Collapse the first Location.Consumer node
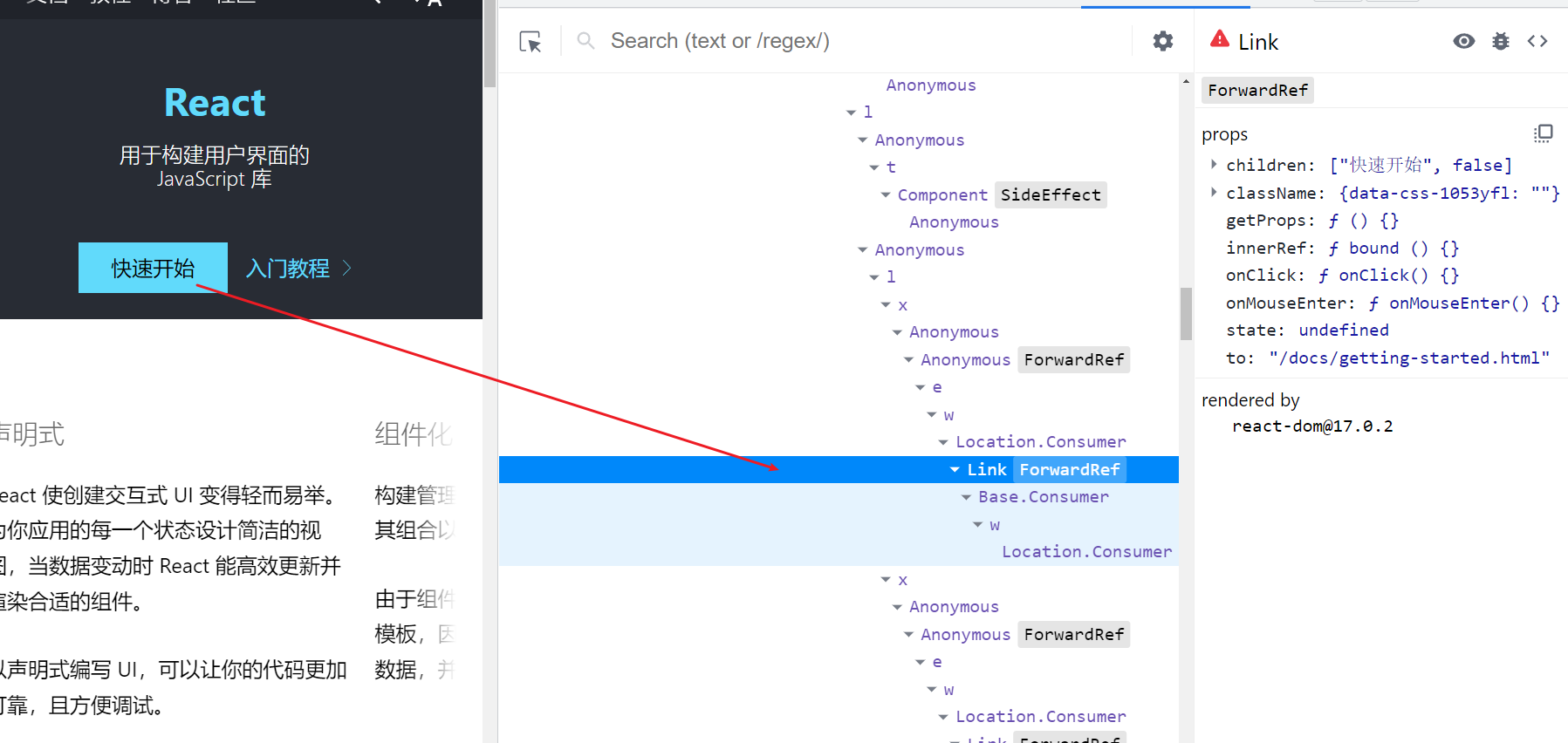The image size is (1568, 743). (x=943, y=442)
